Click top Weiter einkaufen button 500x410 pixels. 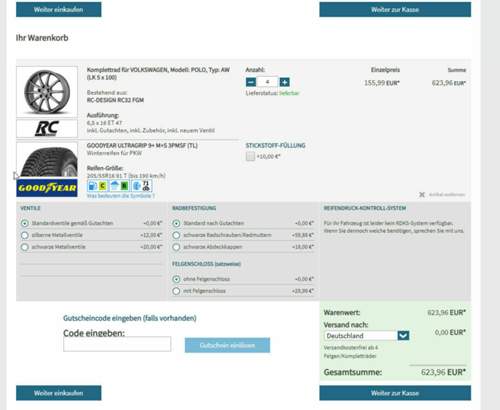[59, 9]
